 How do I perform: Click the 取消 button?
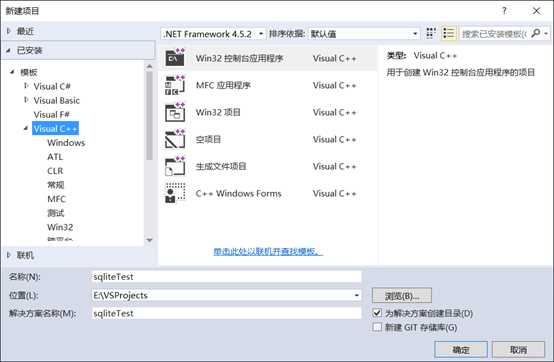518,350
